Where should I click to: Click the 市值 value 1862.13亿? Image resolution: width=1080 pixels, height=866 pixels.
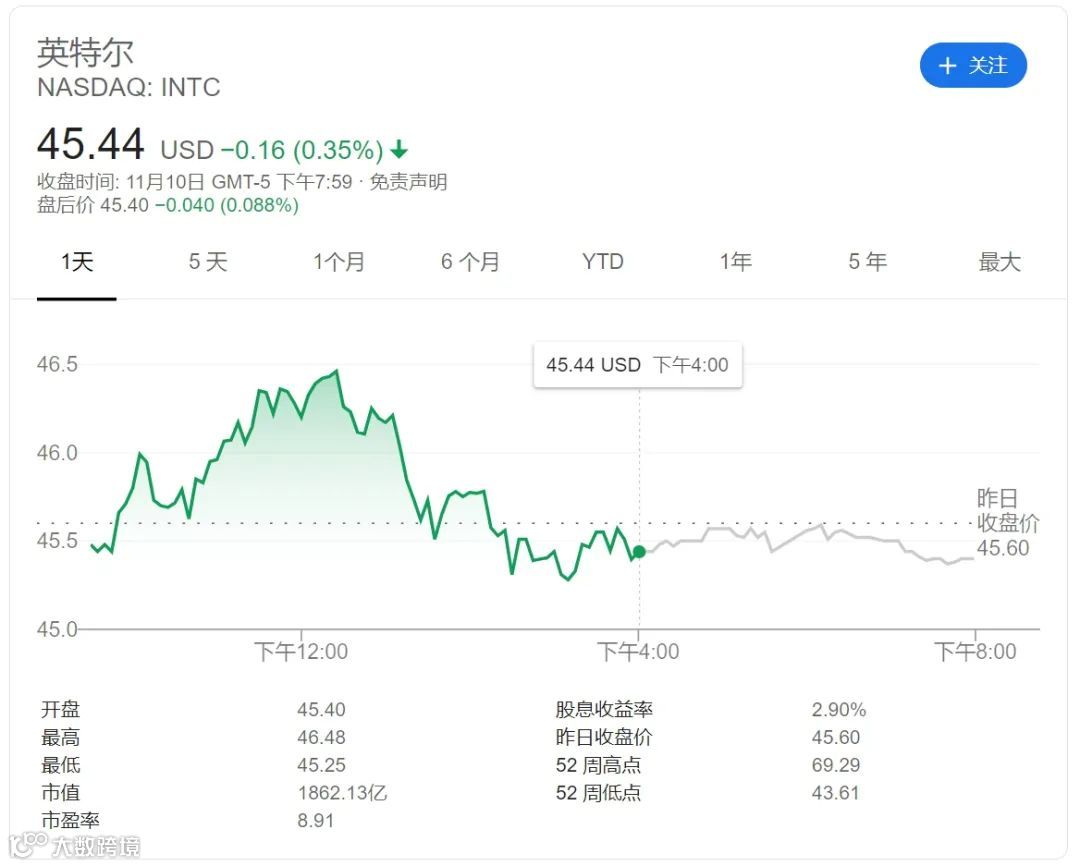point(342,793)
